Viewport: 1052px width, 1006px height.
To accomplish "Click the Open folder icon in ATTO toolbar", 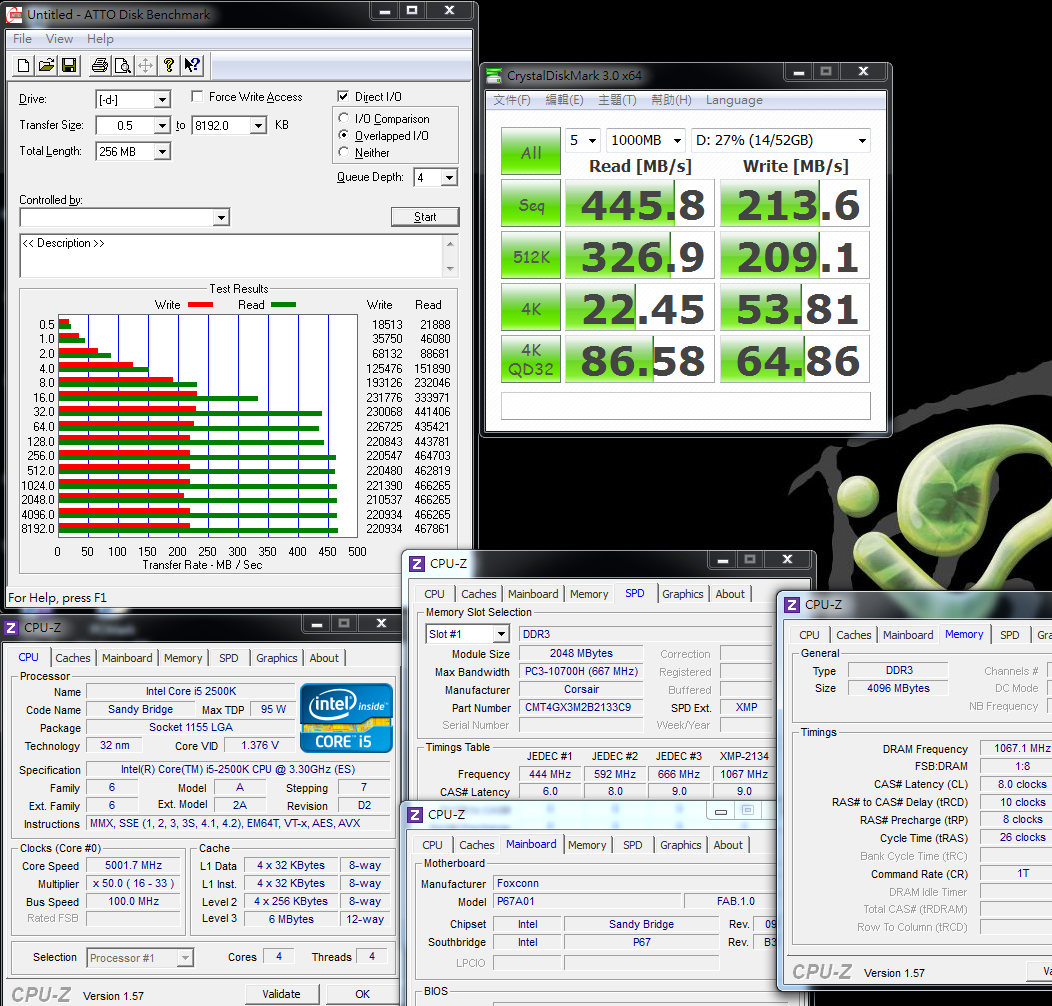I will pos(46,66).
